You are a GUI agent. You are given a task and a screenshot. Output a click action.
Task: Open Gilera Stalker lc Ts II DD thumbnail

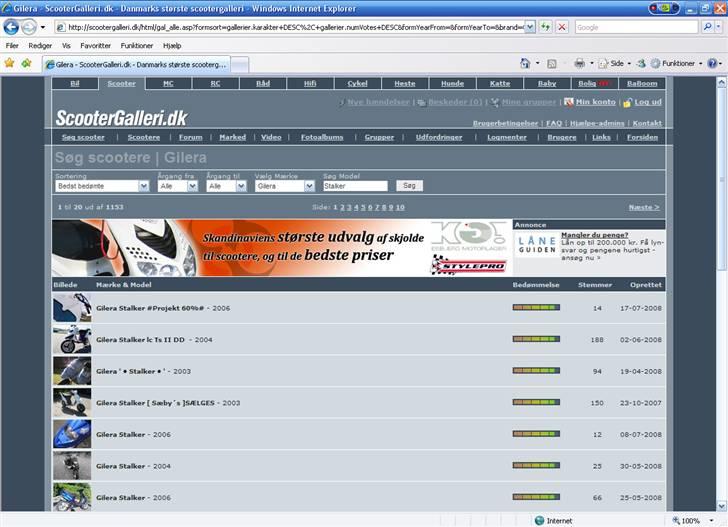[x=72, y=339]
